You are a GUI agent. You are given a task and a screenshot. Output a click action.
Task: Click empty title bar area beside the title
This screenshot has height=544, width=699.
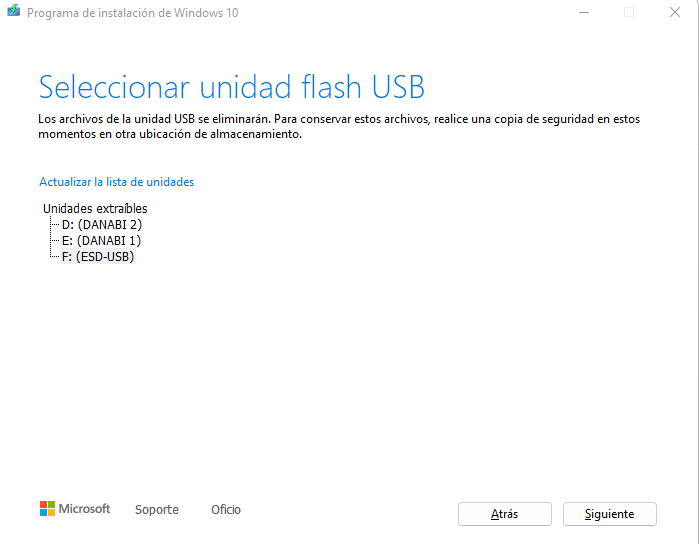click(401, 12)
